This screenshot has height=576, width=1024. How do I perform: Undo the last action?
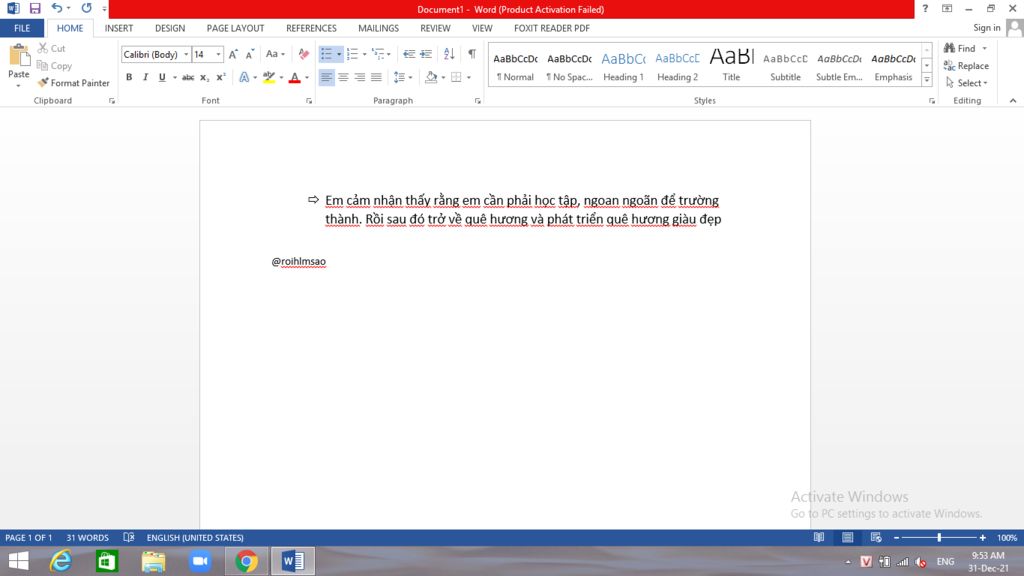pyautogui.click(x=57, y=8)
